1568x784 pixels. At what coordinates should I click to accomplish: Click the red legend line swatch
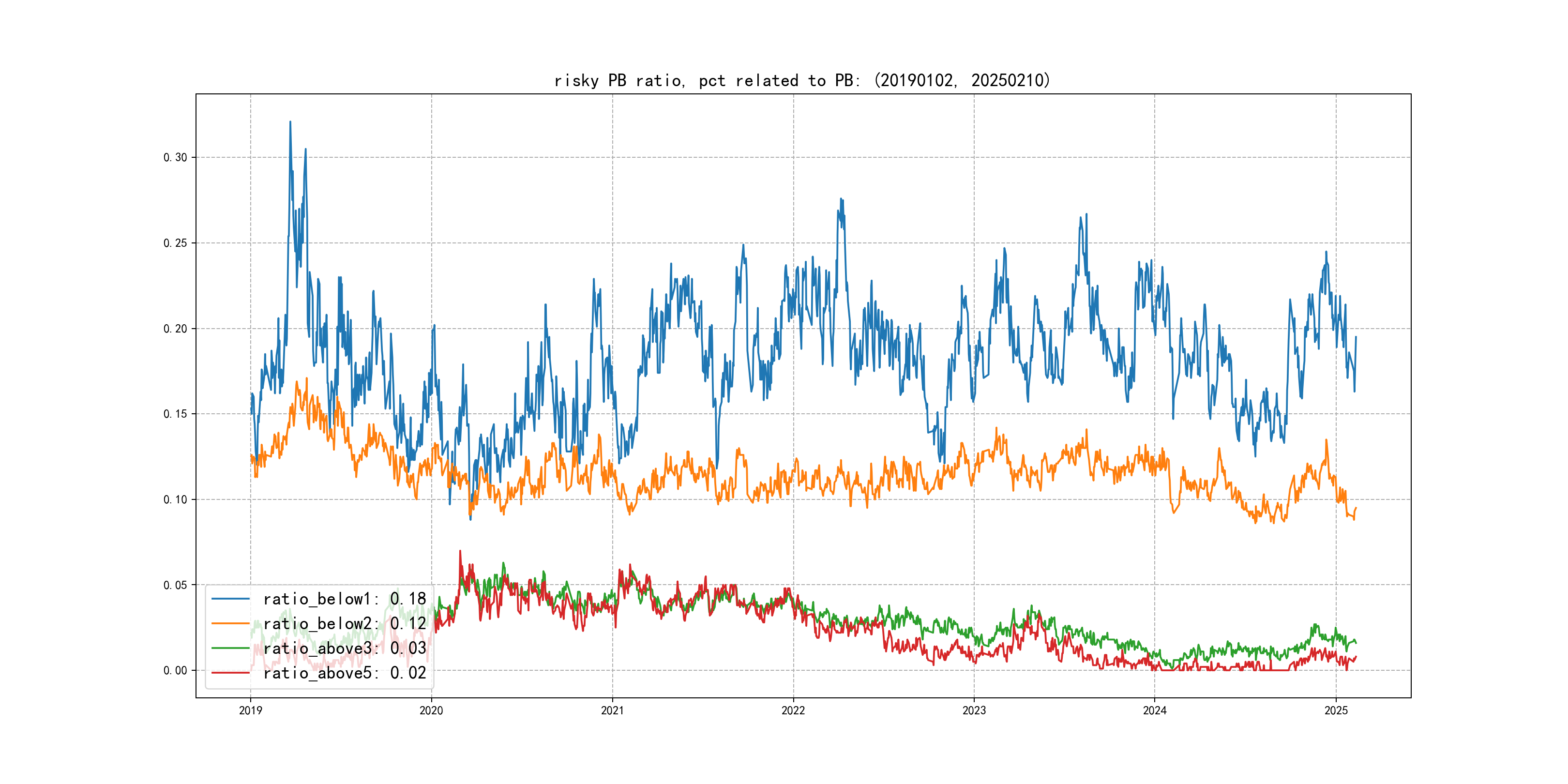point(230,673)
